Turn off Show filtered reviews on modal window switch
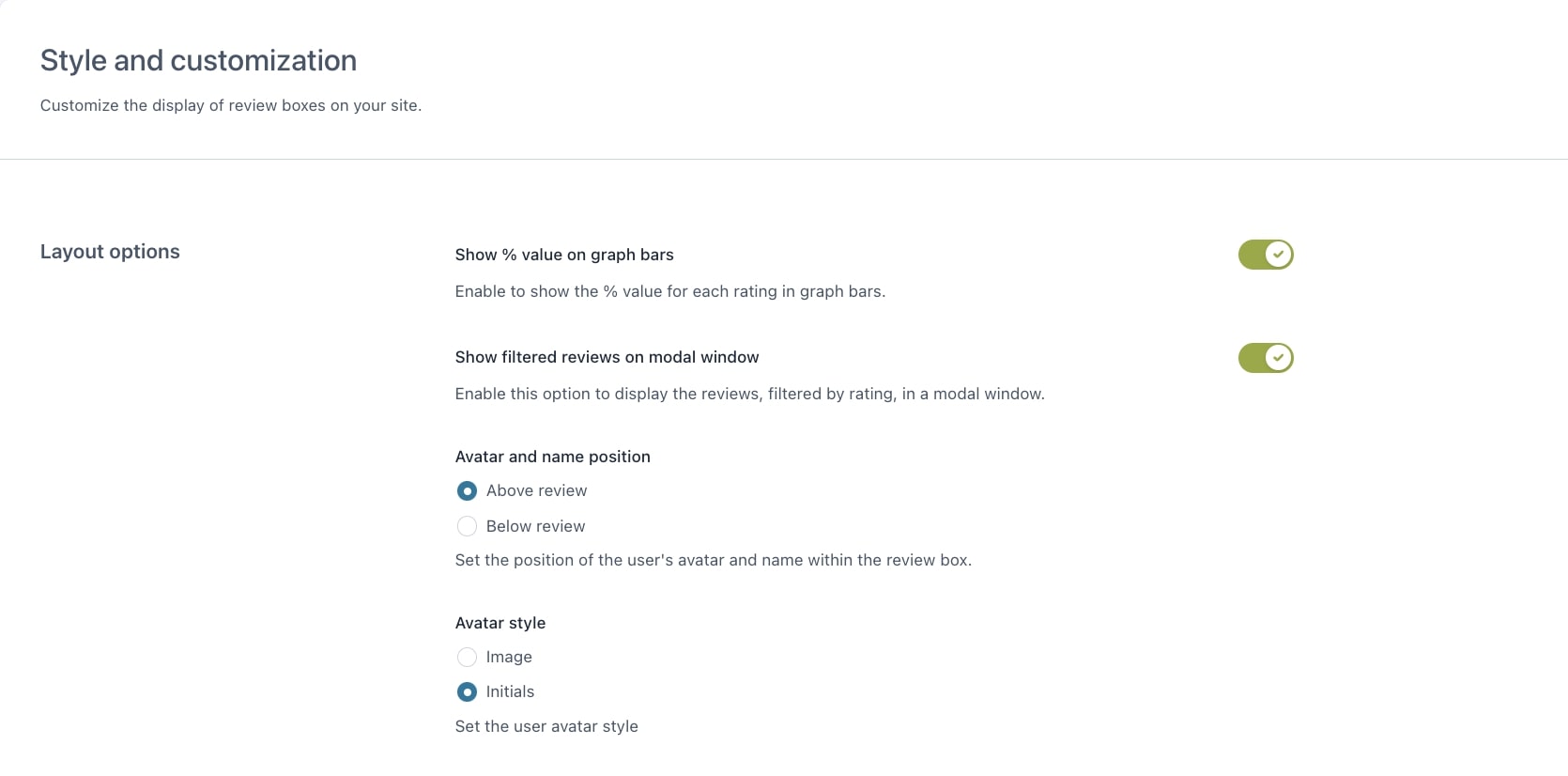The width and height of the screenshot is (1568, 776). (1265, 358)
